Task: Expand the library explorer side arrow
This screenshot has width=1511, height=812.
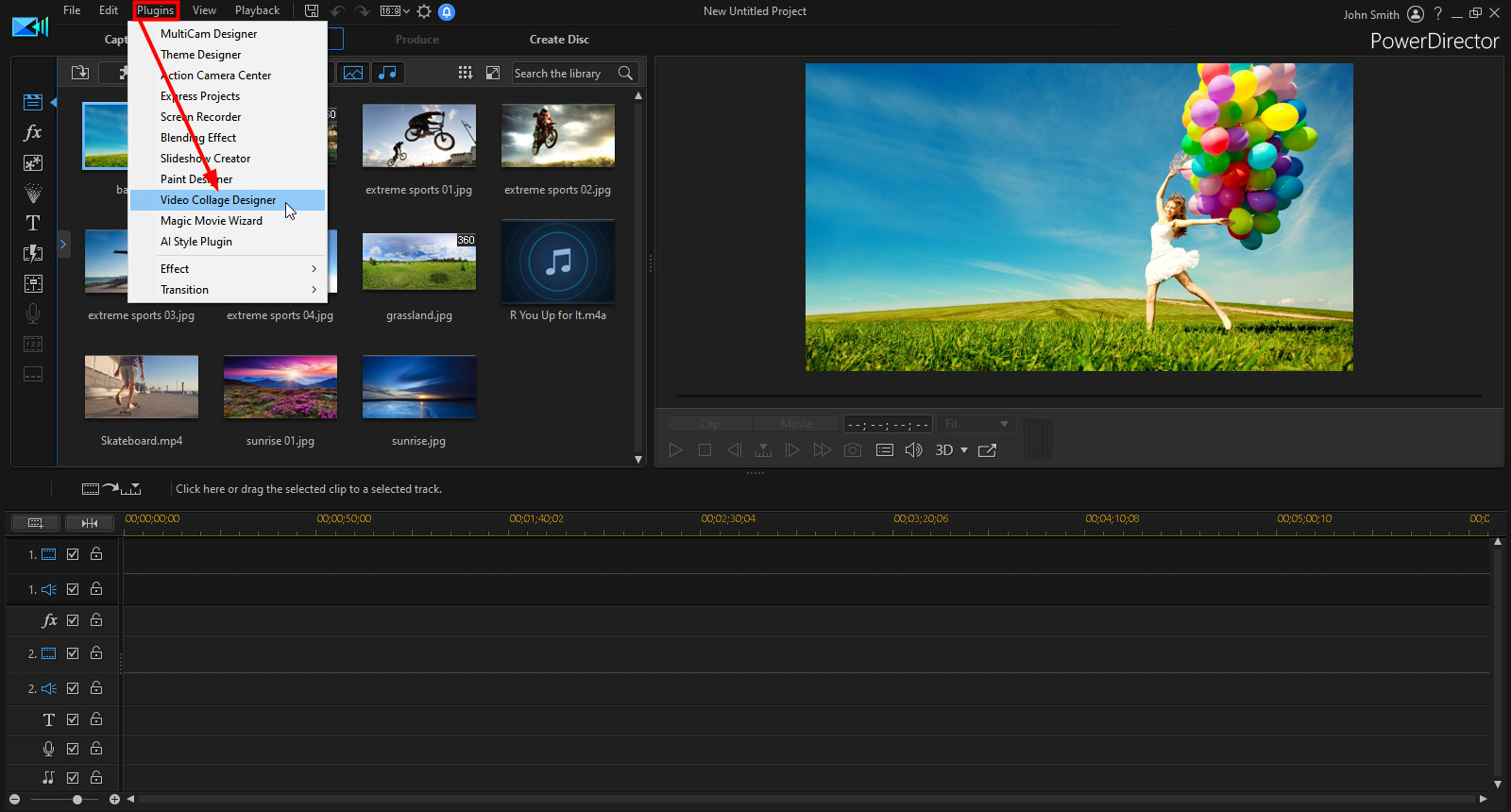Action: 63,245
